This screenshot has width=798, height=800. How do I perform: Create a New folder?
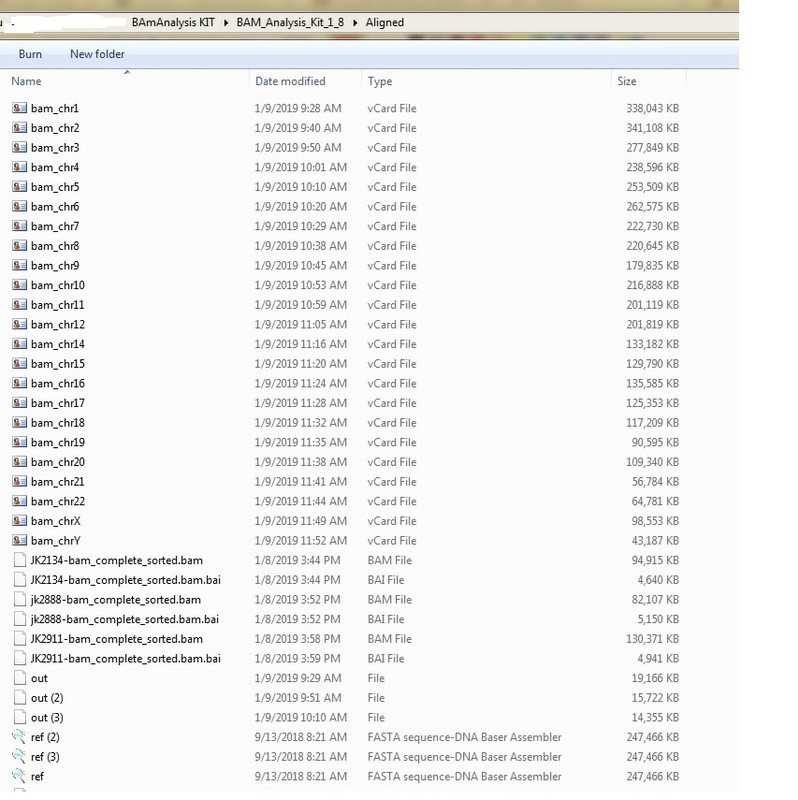[97, 54]
